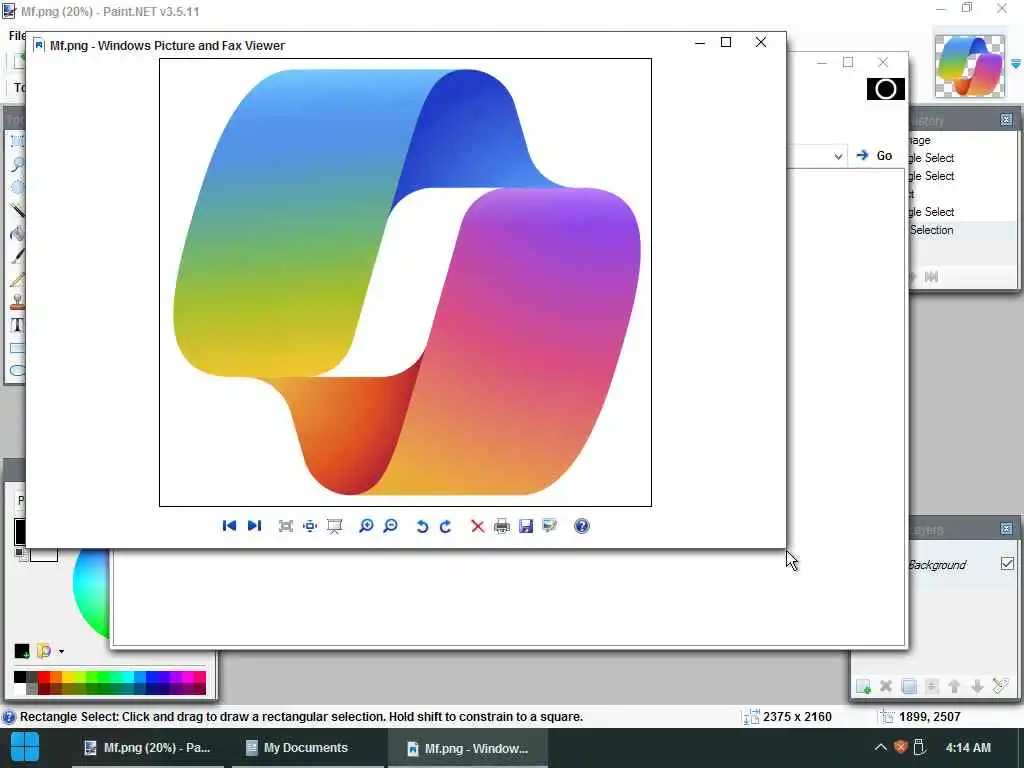Close the Layers panel

click(x=1006, y=528)
